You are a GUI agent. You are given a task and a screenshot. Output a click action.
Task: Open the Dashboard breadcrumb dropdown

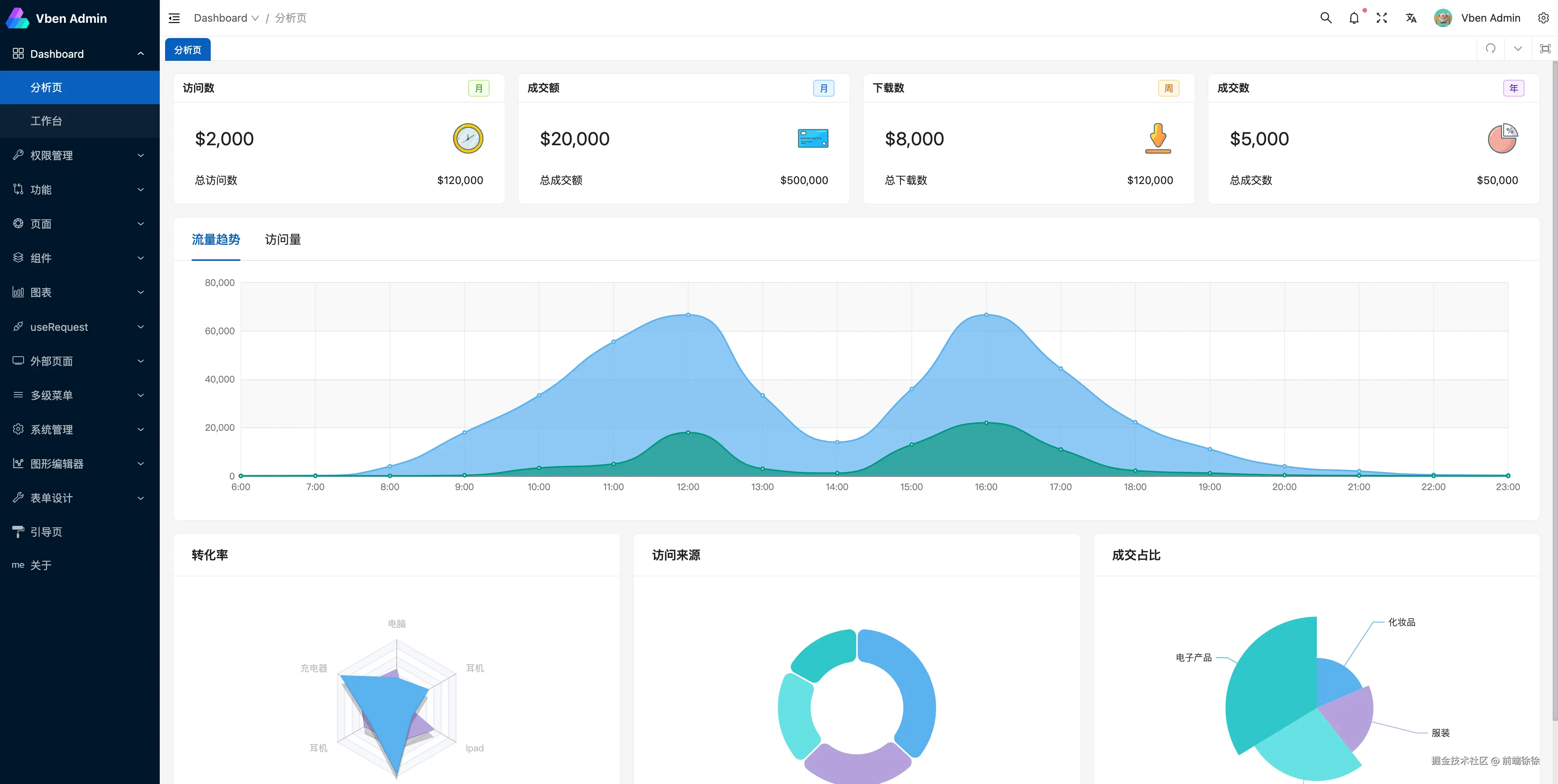pyautogui.click(x=226, y=18)
